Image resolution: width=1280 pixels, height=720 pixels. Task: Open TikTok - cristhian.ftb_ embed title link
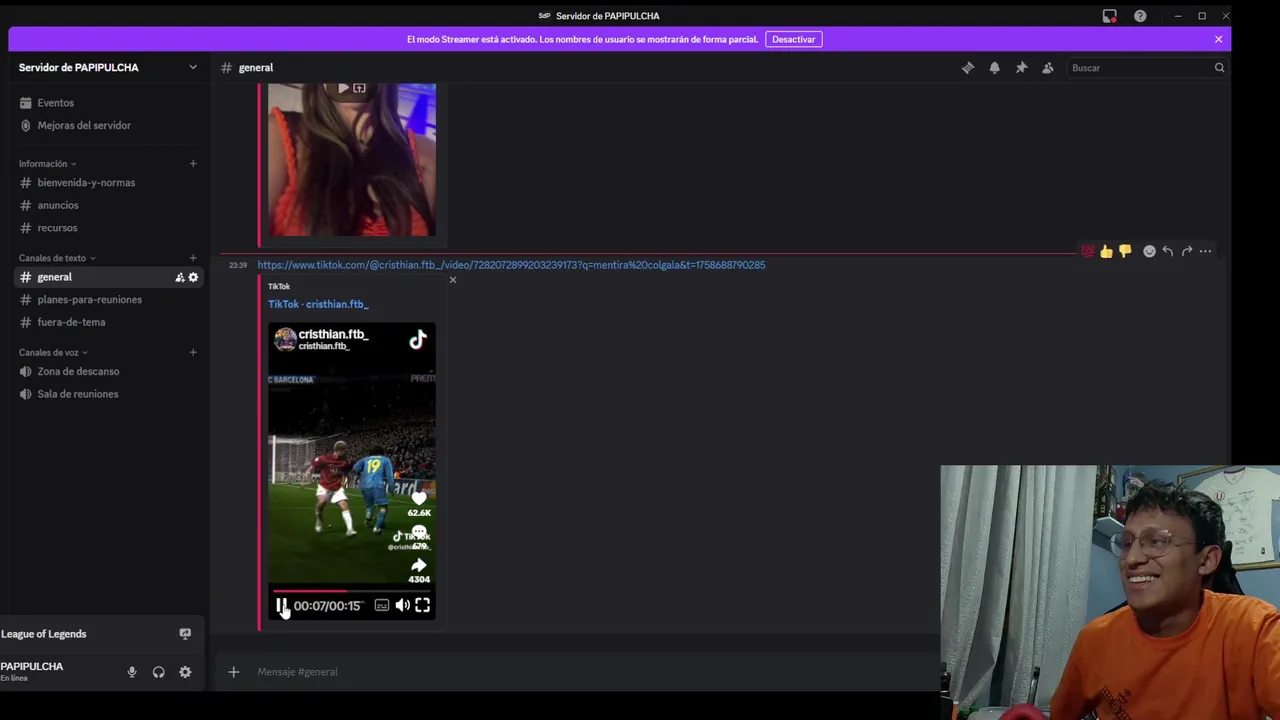coord(318,304)
